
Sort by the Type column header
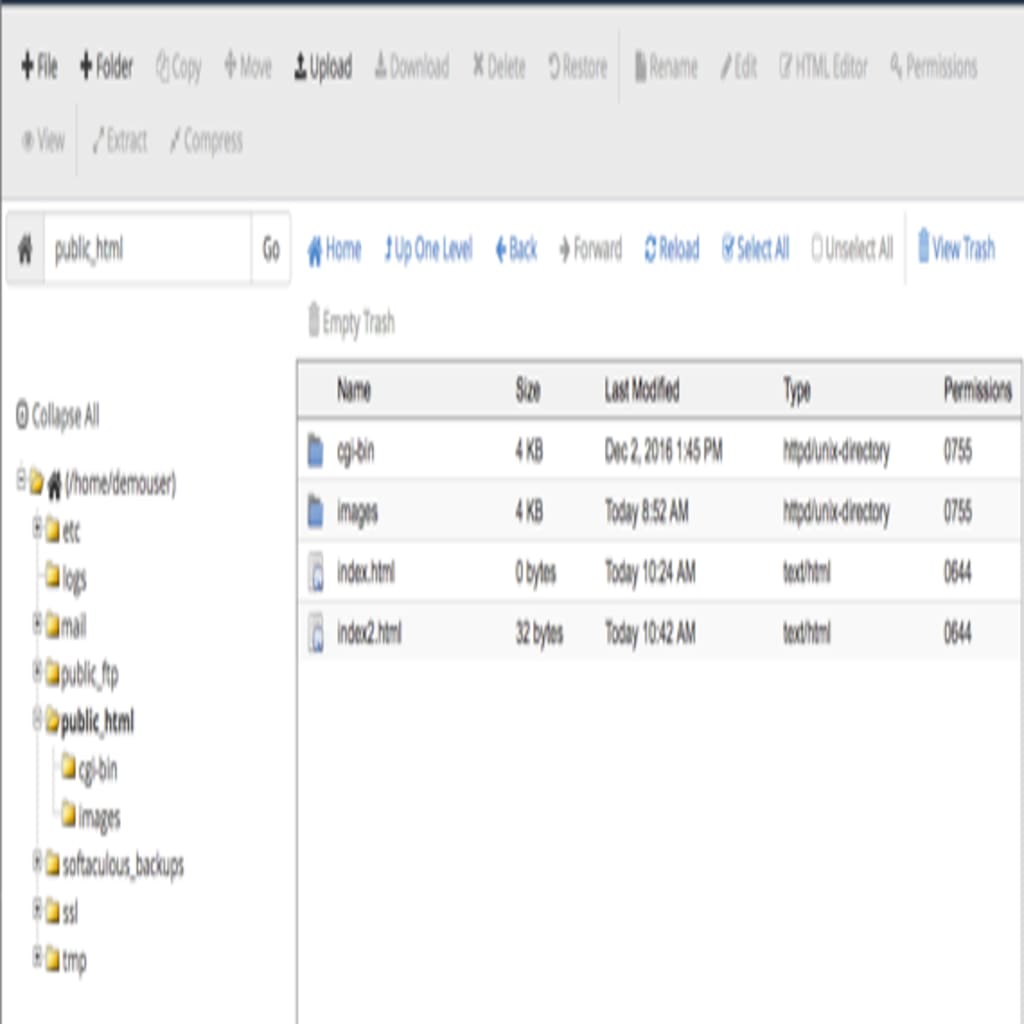pyautogui.click(x=797, y=391)
